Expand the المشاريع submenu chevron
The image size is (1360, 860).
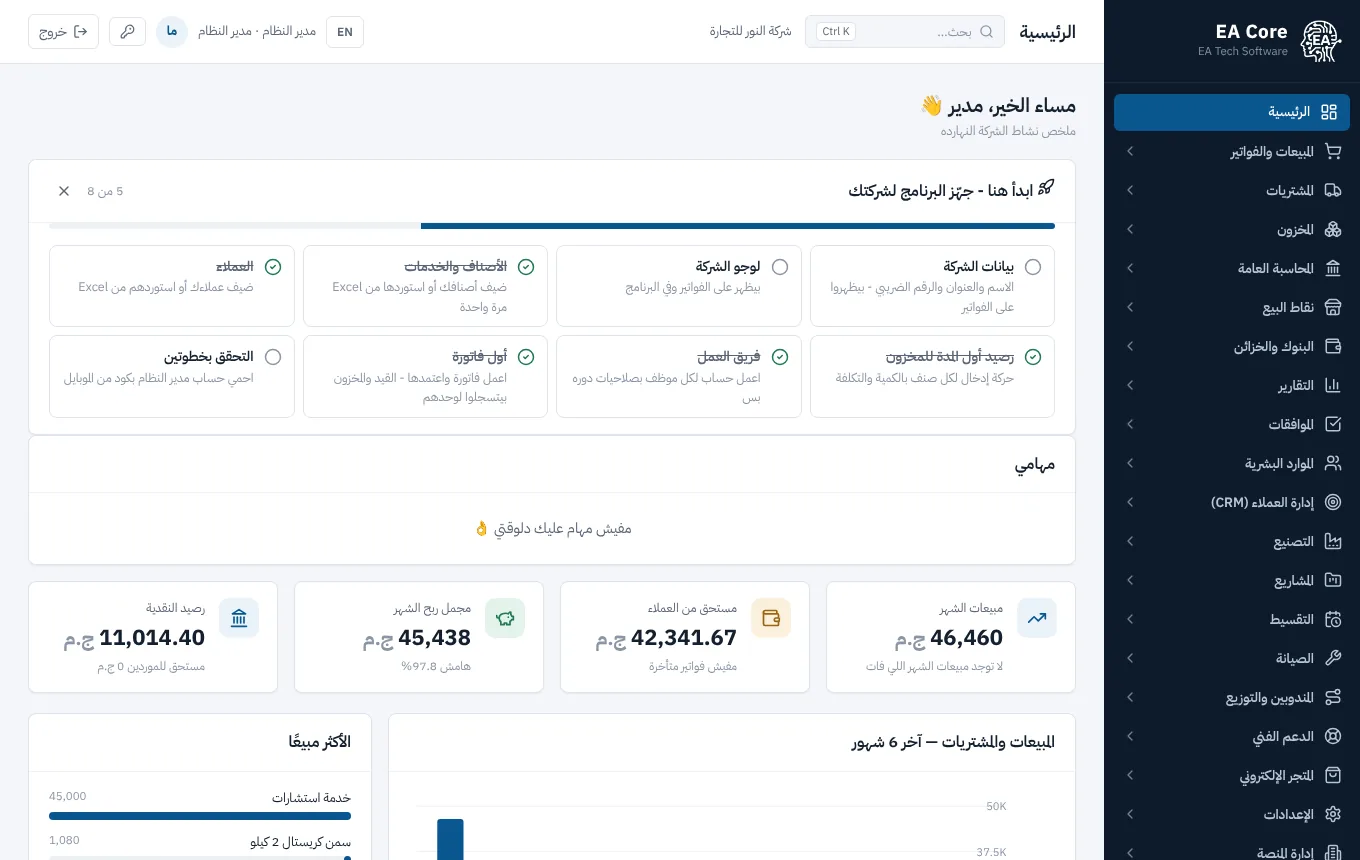(x=1130, y=581)
